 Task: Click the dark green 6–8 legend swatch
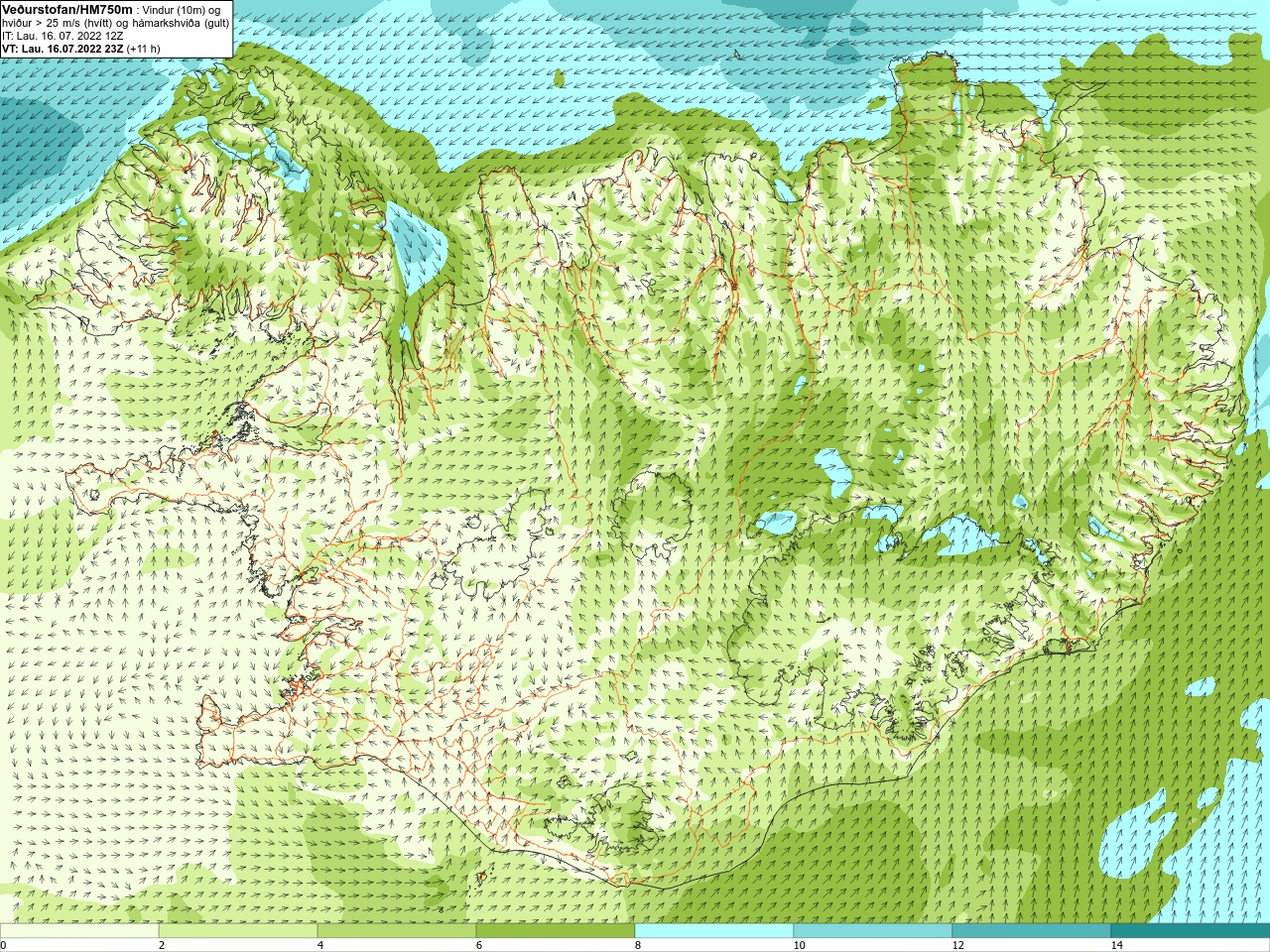(556, 931)
